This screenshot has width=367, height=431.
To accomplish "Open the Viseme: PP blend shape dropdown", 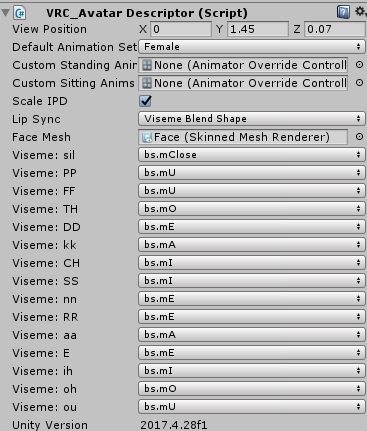I will coord(252,173).
